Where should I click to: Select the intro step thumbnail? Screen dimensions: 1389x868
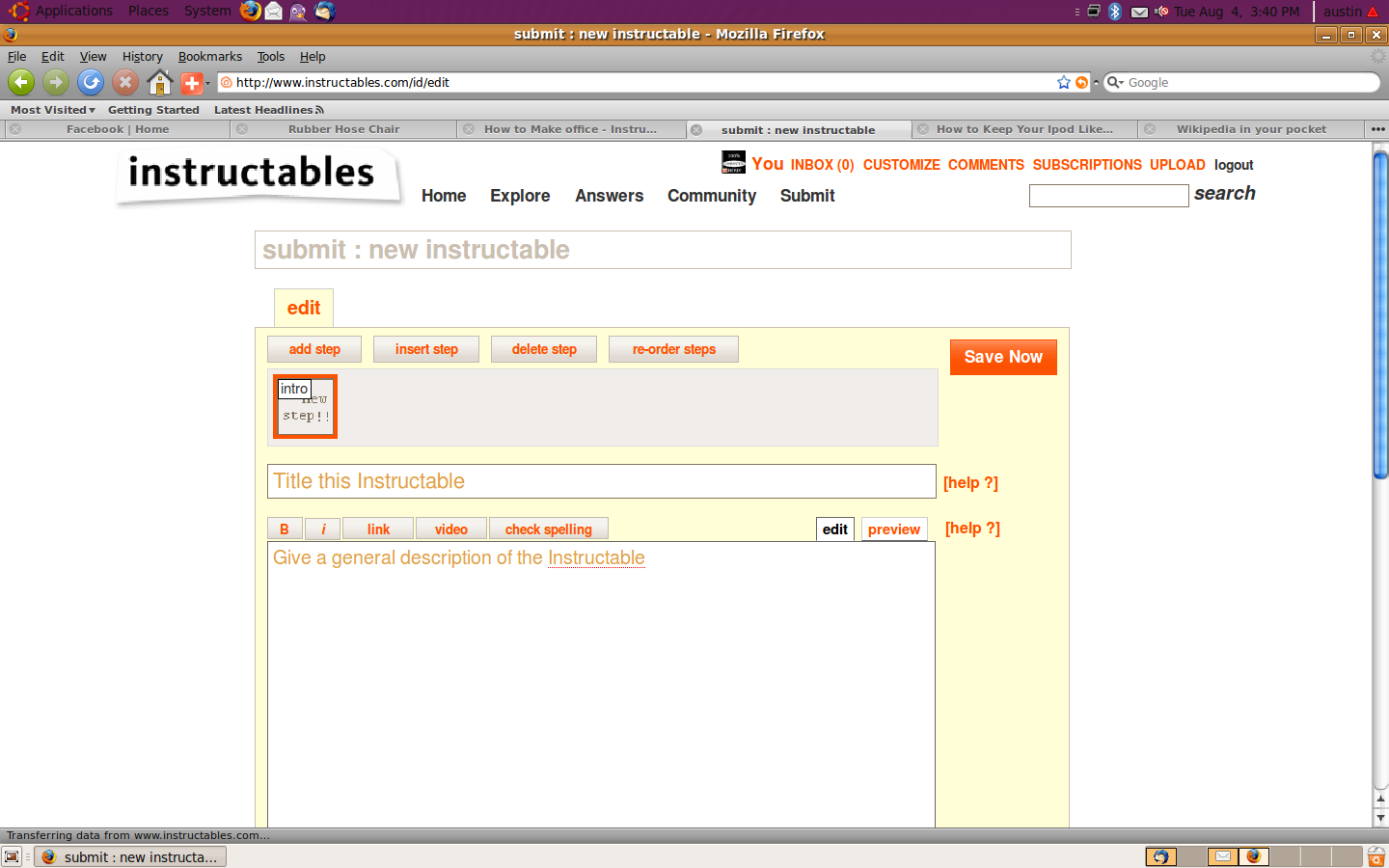[305, 406]
